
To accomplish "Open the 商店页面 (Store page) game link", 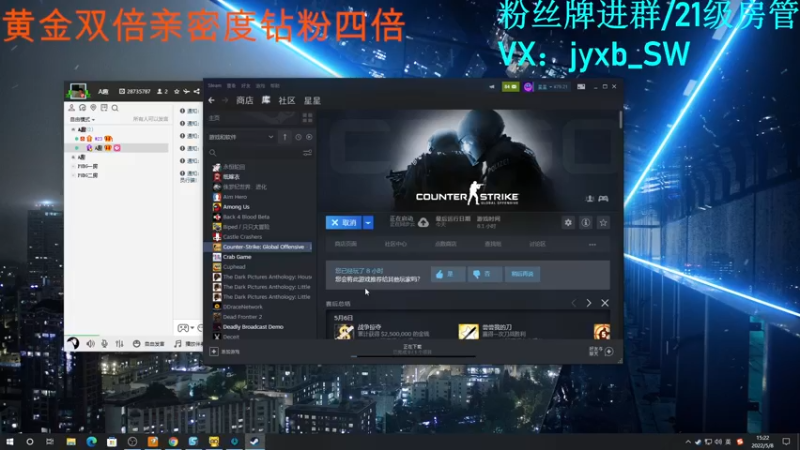I will click(345, 244).
